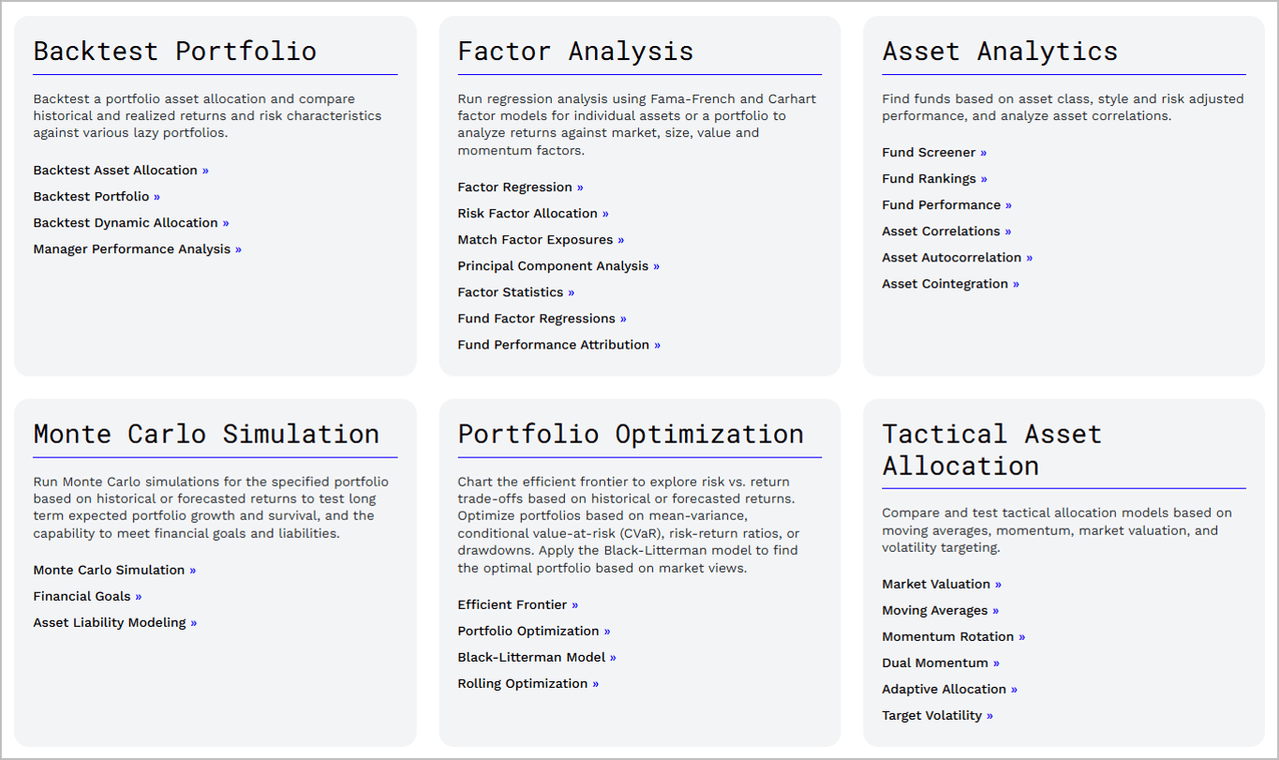The width and height of the screenshot is (1279, 760).
Task: Go to Fund Performance Attribution
Action: (559, 344)
